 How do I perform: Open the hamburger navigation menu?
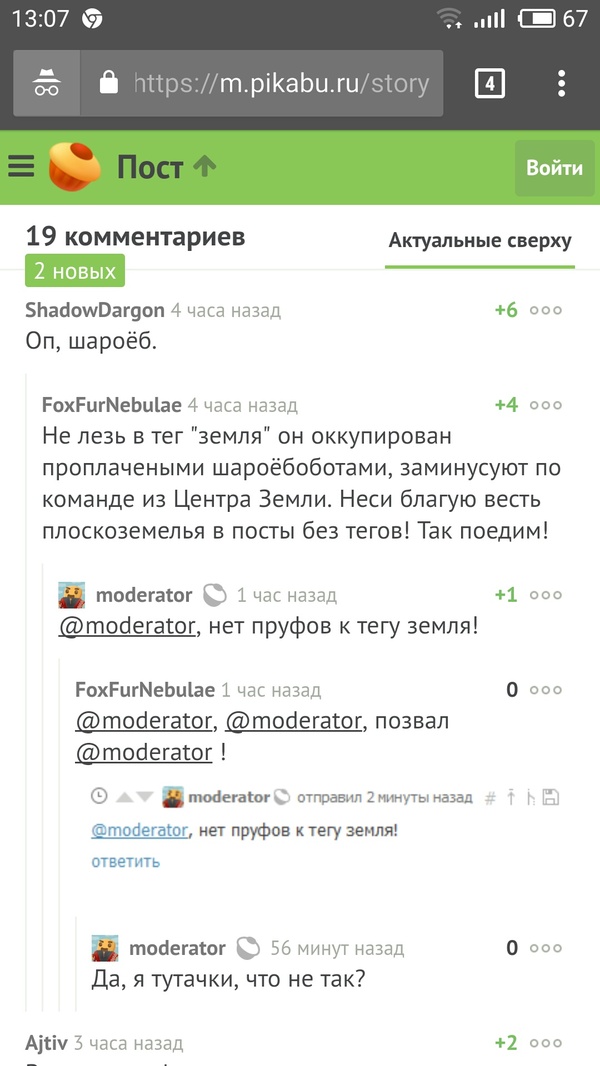(x=21, y=166)
